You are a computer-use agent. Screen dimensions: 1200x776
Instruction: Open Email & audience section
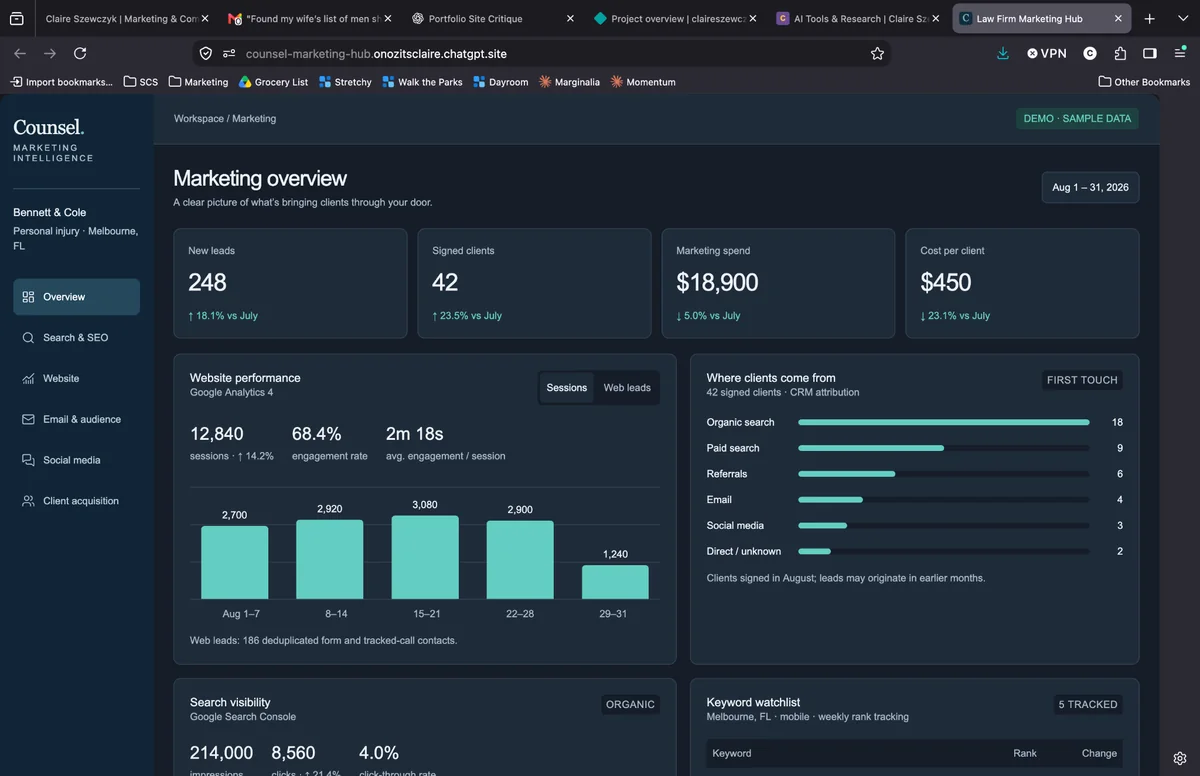click(x=76, y=420)
